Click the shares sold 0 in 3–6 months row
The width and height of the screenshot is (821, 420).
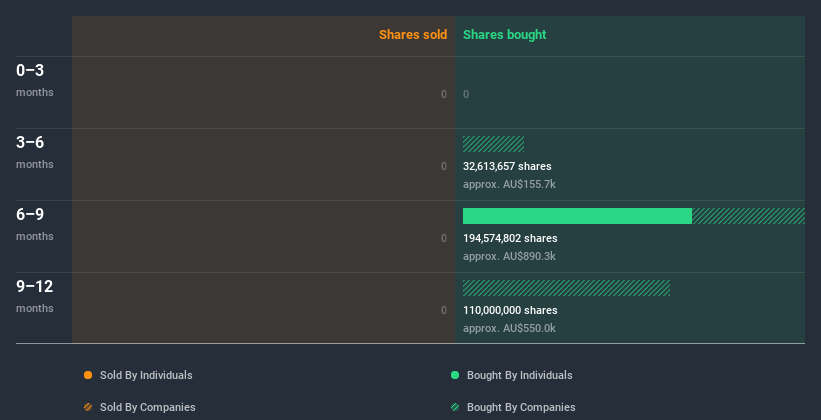tap(444, 167)
